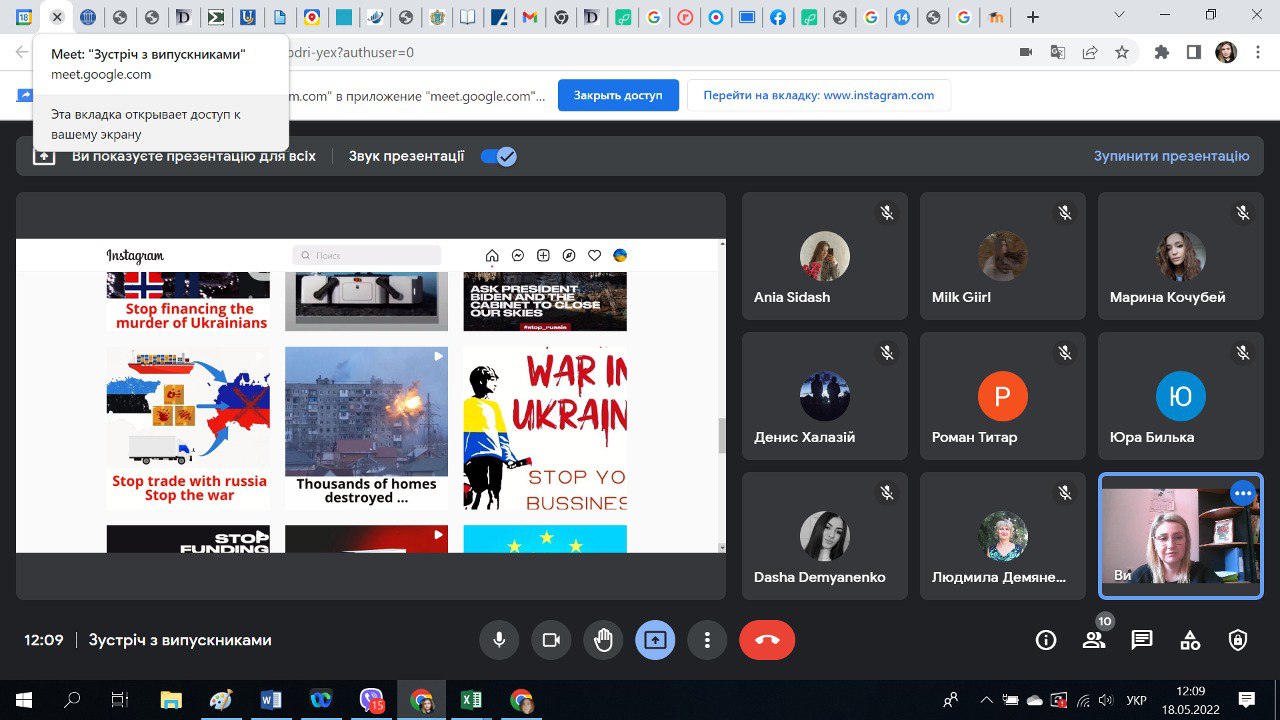This screenshot has width=1280, height=720.
Task: Bookmark this page star icon
Action: click(1122, 52)
